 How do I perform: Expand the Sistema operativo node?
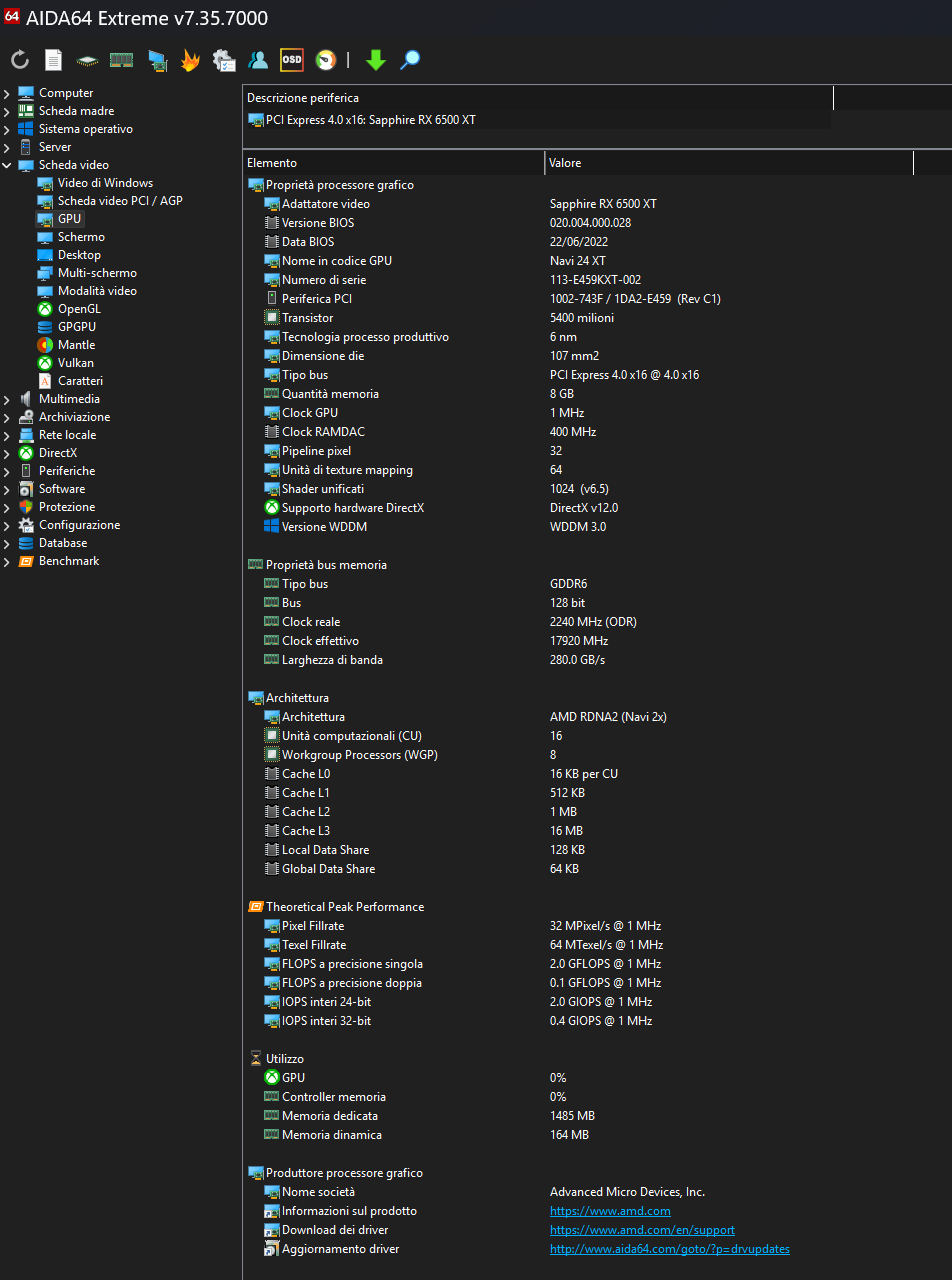click(x=7, y=129)
